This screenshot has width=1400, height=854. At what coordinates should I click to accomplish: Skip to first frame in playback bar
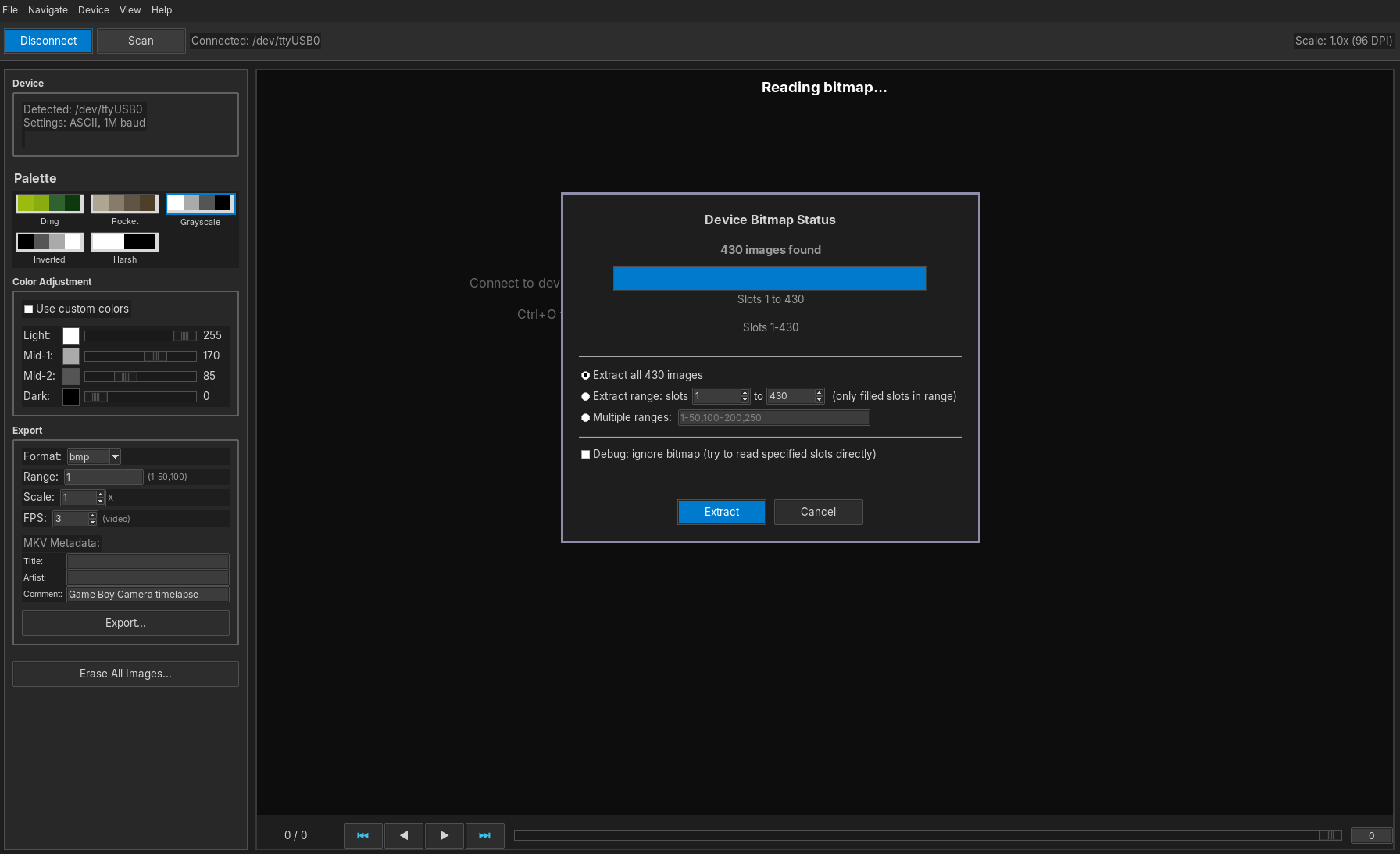point(363,835)
